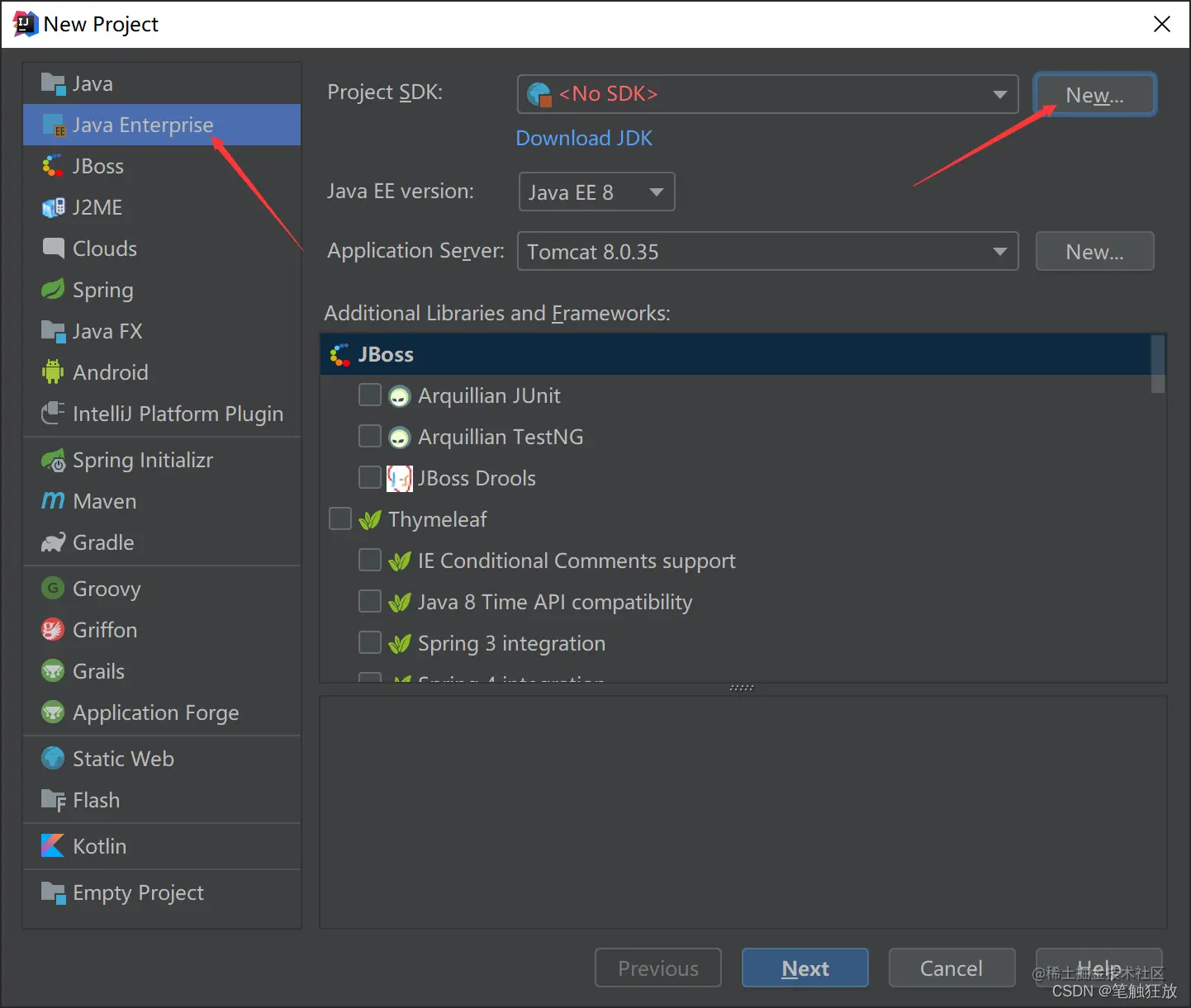Click the Static Web globe icon

click(53, 758)
